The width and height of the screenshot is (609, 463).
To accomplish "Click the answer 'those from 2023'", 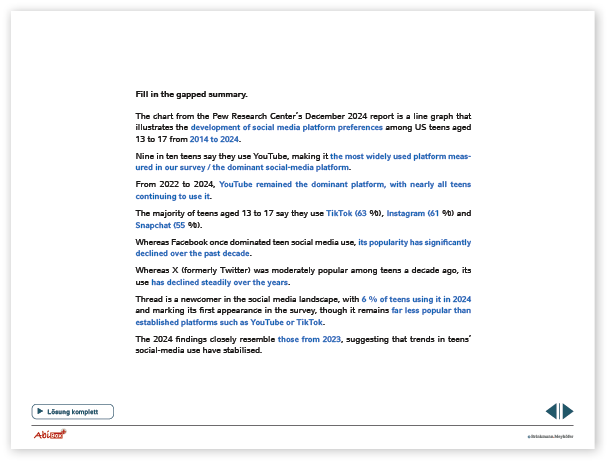I will click(309, 339).
